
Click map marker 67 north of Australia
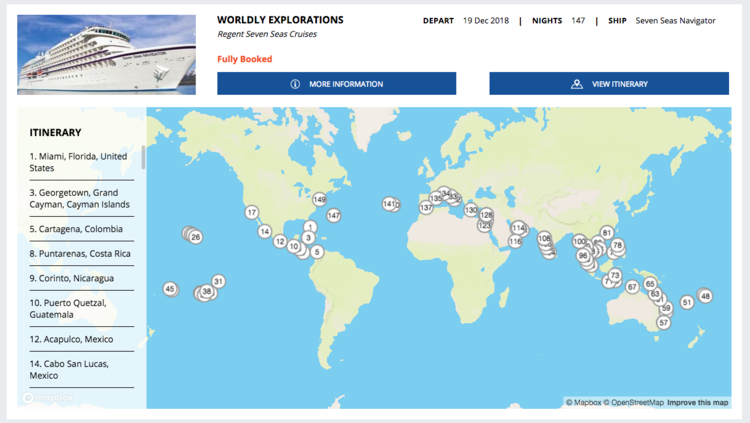632,287
